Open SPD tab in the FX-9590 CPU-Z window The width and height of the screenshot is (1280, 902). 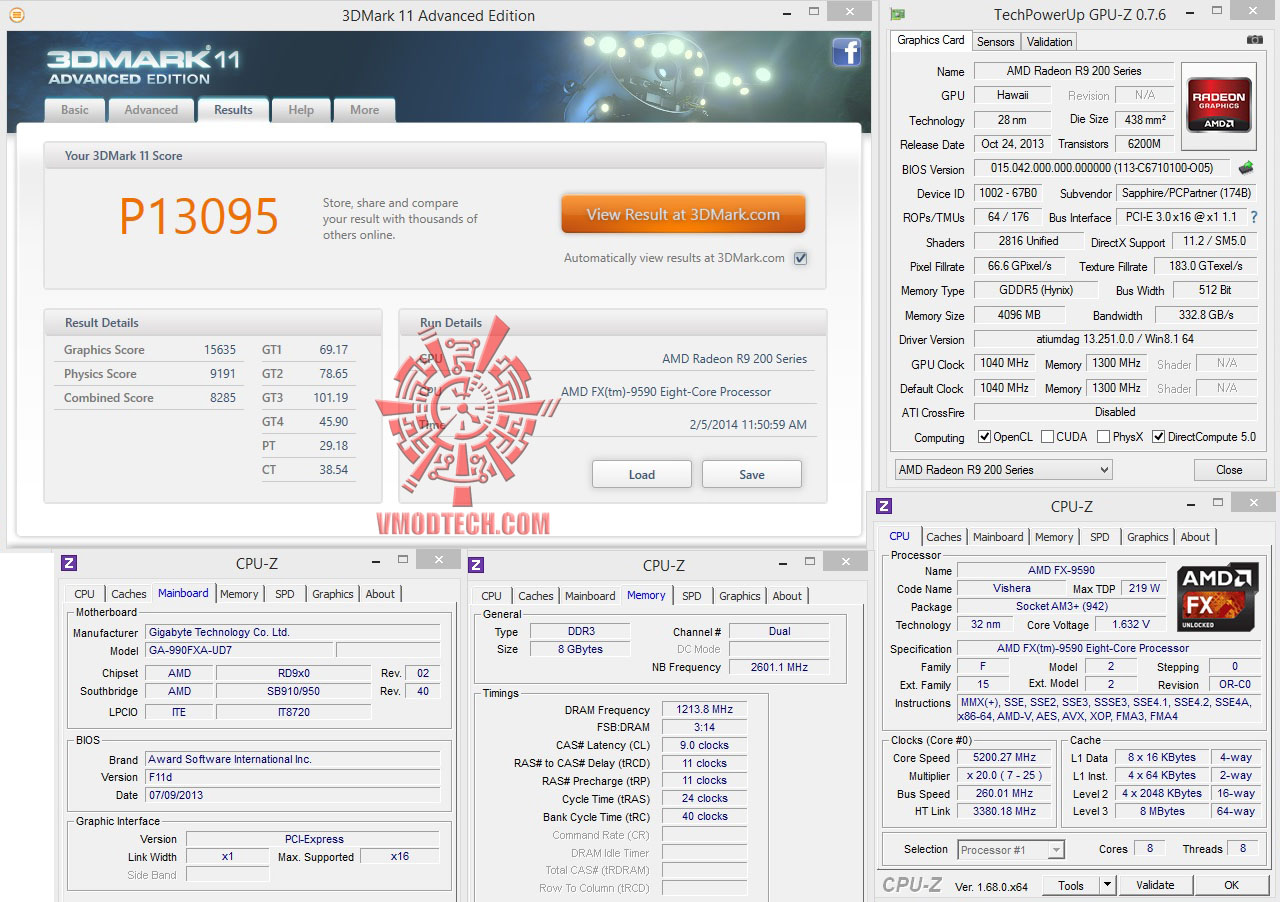coord(1099,537)
